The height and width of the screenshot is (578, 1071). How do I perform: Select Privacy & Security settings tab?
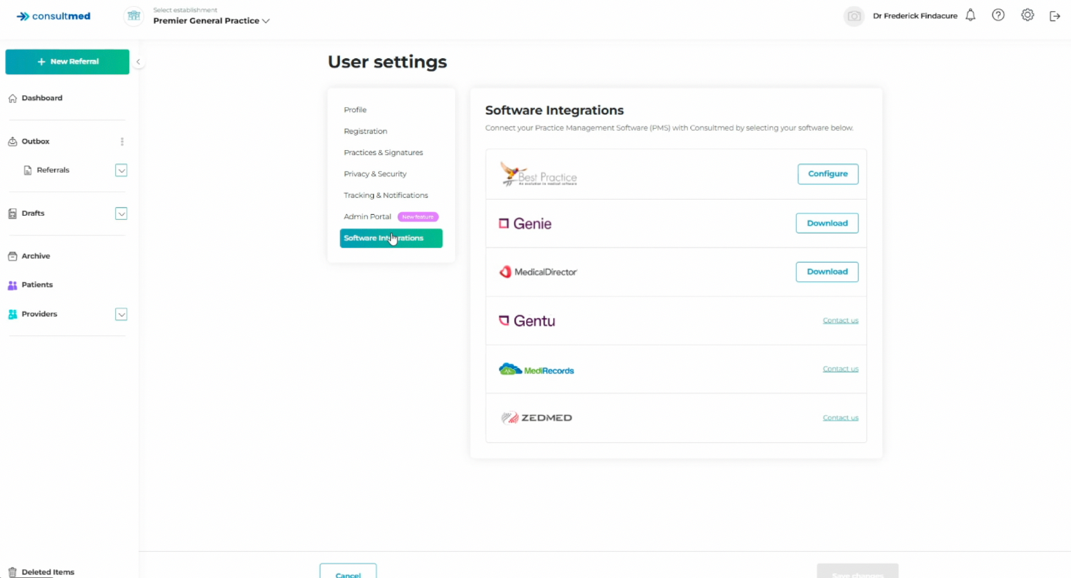(x=375, y=174)
